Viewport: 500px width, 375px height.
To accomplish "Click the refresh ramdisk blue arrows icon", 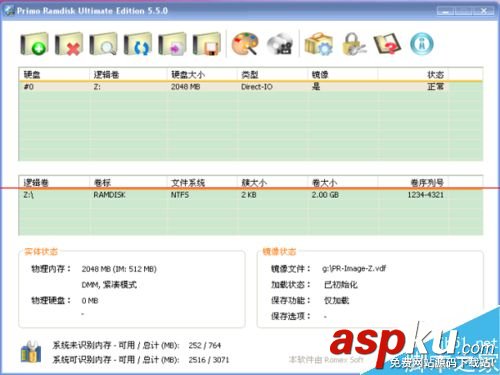I will click(138, 44).
